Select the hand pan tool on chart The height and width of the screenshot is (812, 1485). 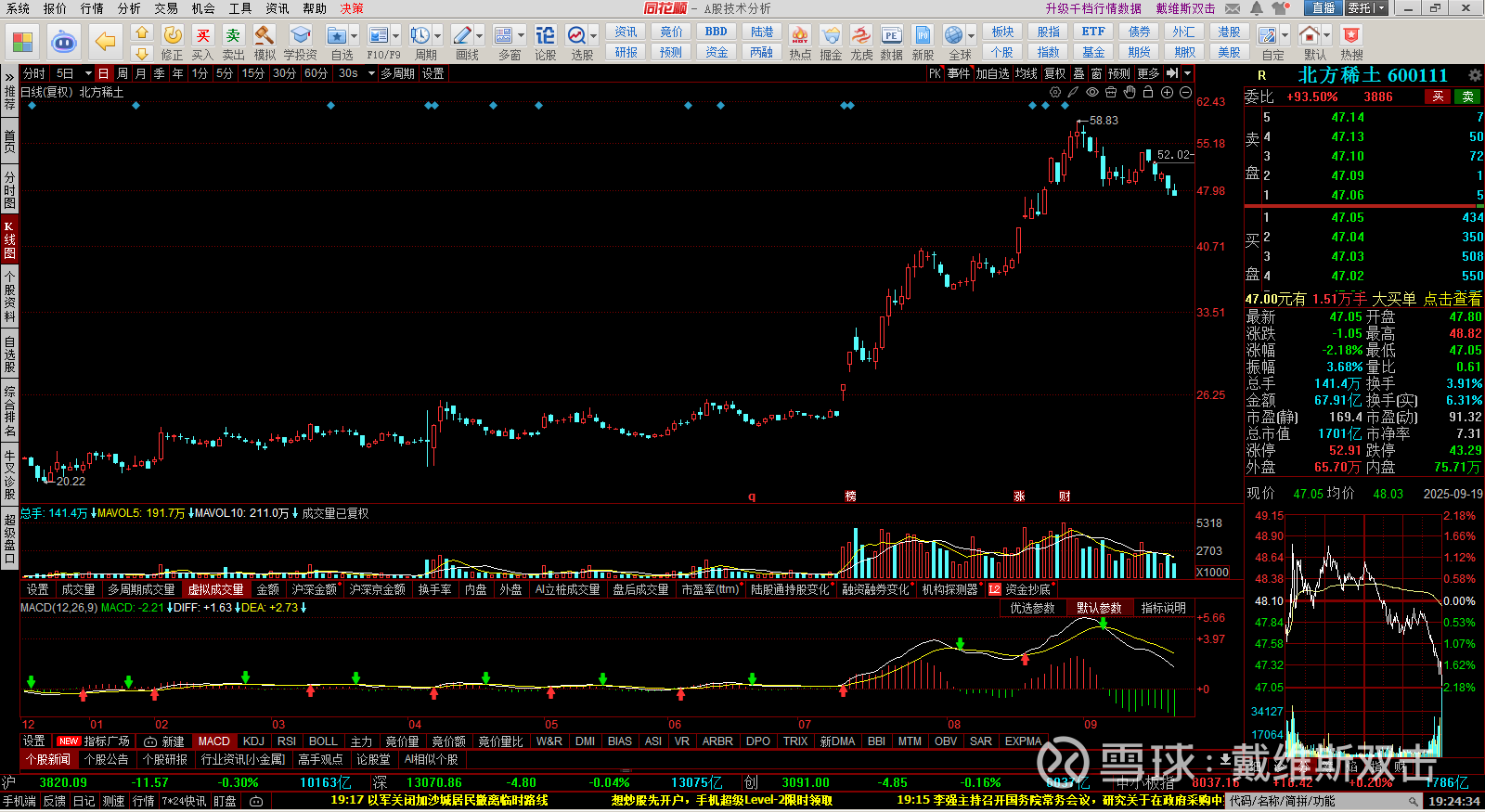[x=1130, y=92]
